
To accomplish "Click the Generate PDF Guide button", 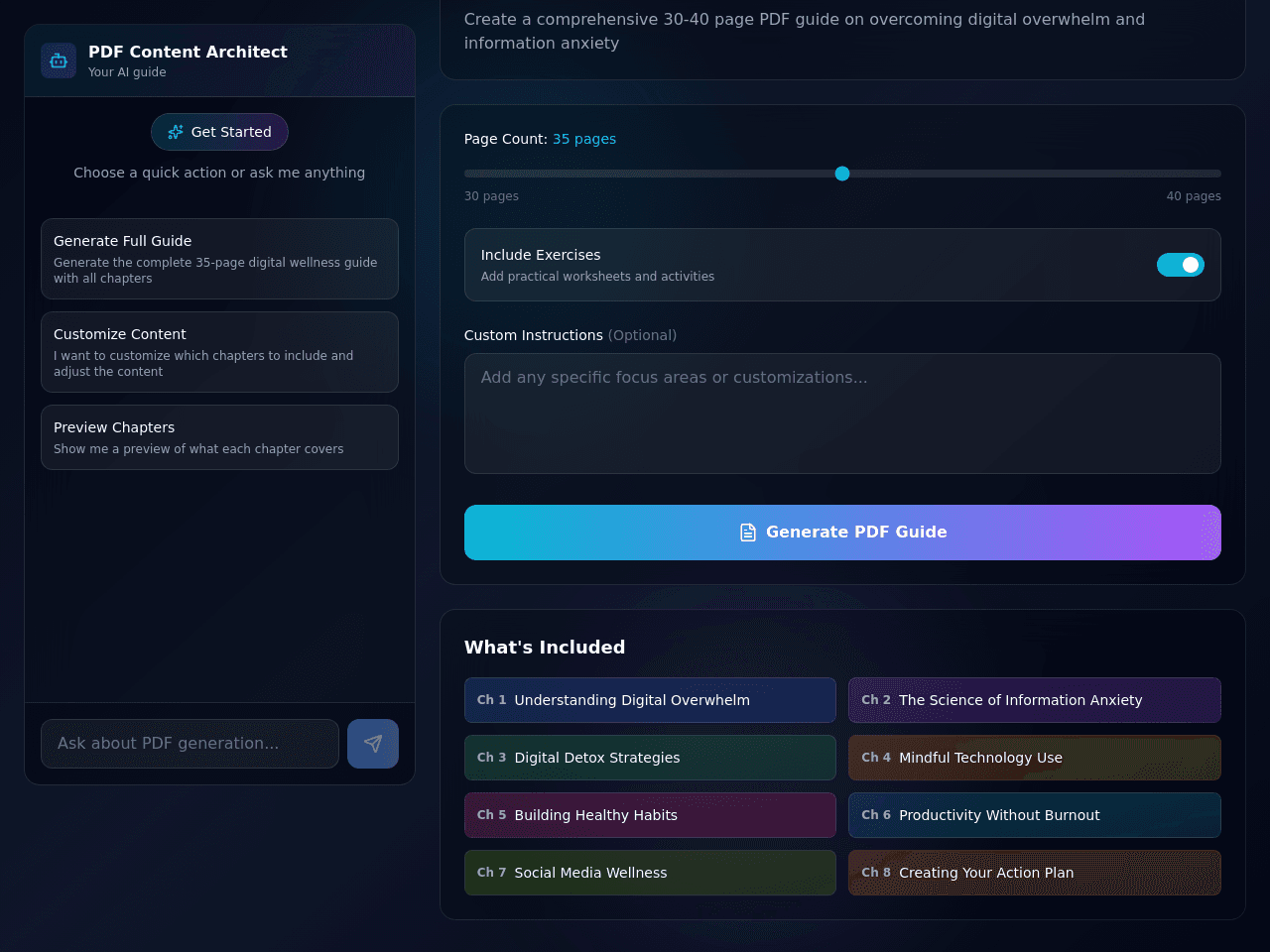I will pos(842,533).
